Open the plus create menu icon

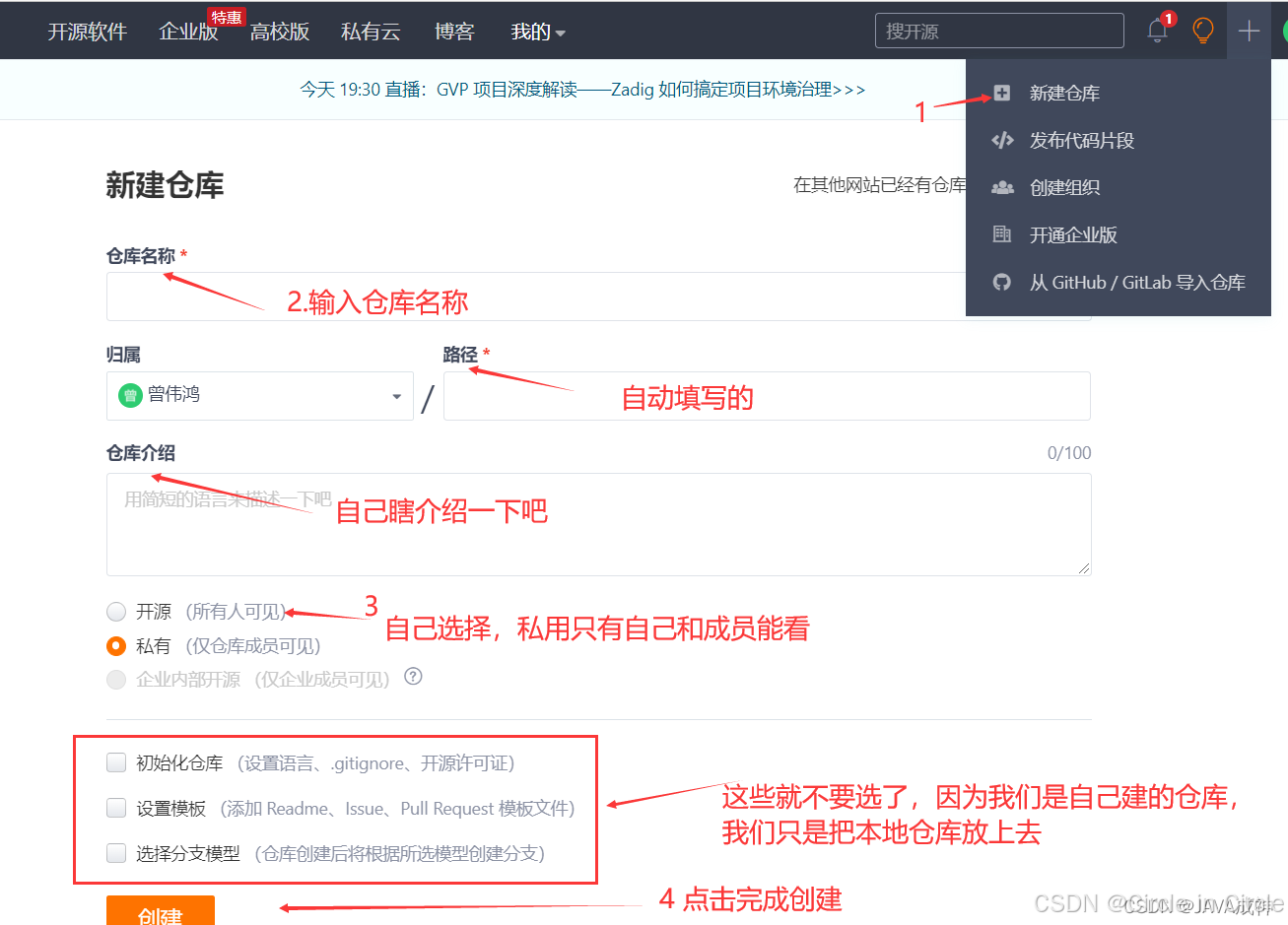click(1249, 31)
